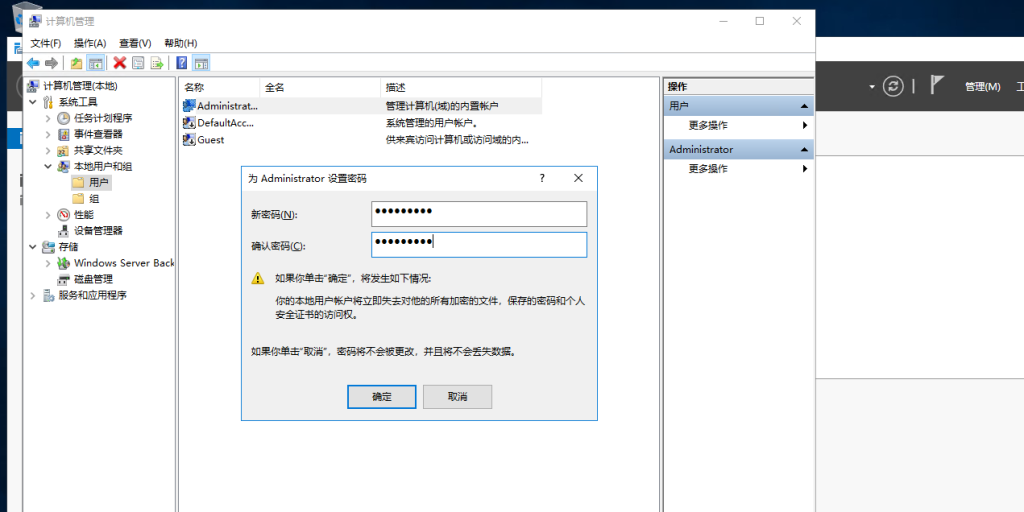1024x512 pixels.
Task: Open the 管理(M) menu in Server Manager
Action: coord(983,86)
